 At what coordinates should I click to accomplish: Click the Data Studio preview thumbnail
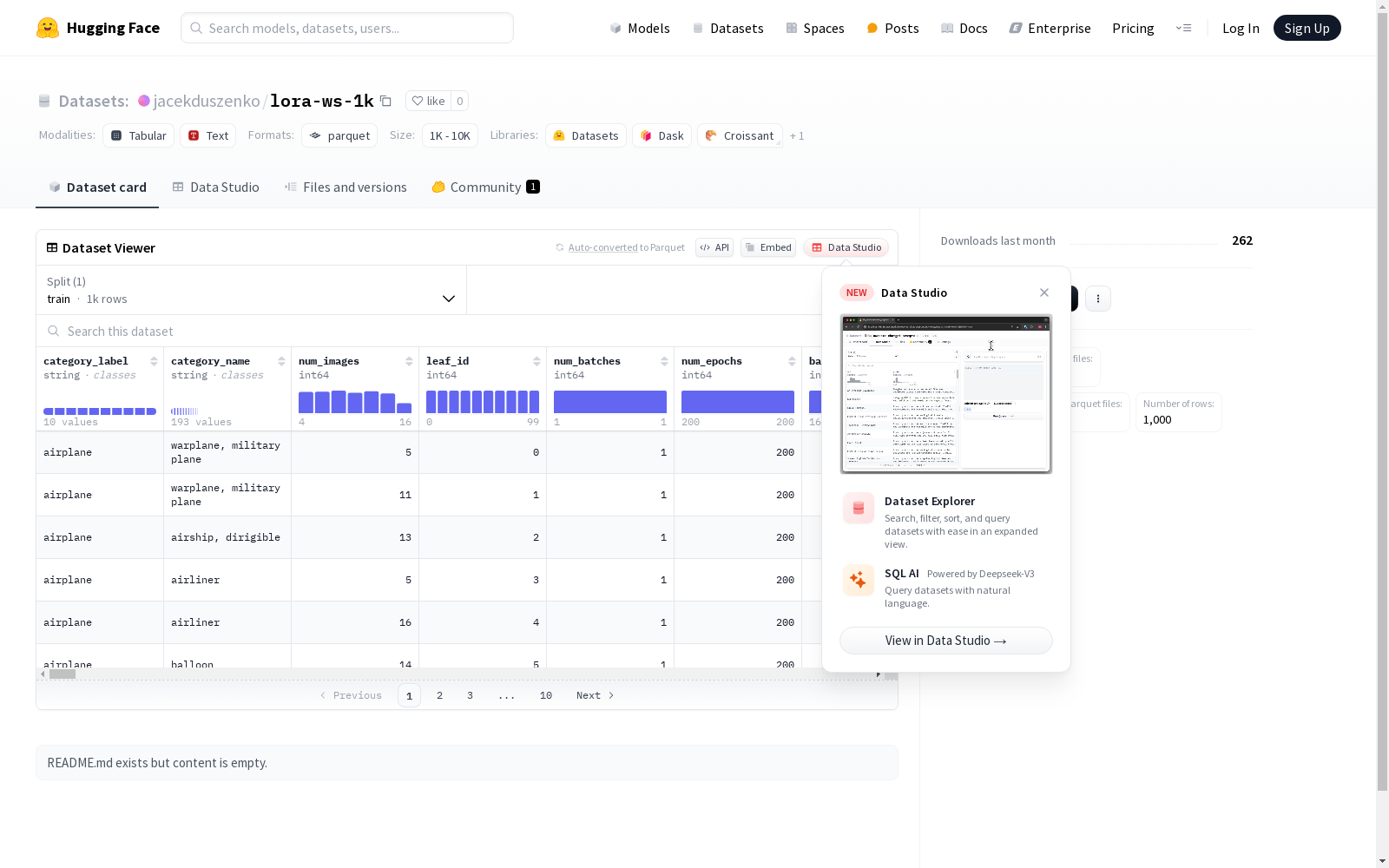[946, 394]
